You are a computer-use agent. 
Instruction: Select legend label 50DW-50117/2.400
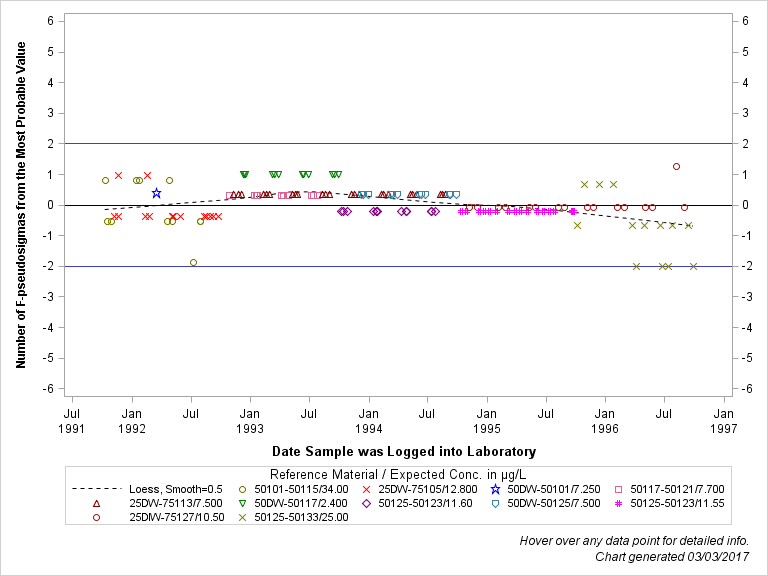[301, 504]
